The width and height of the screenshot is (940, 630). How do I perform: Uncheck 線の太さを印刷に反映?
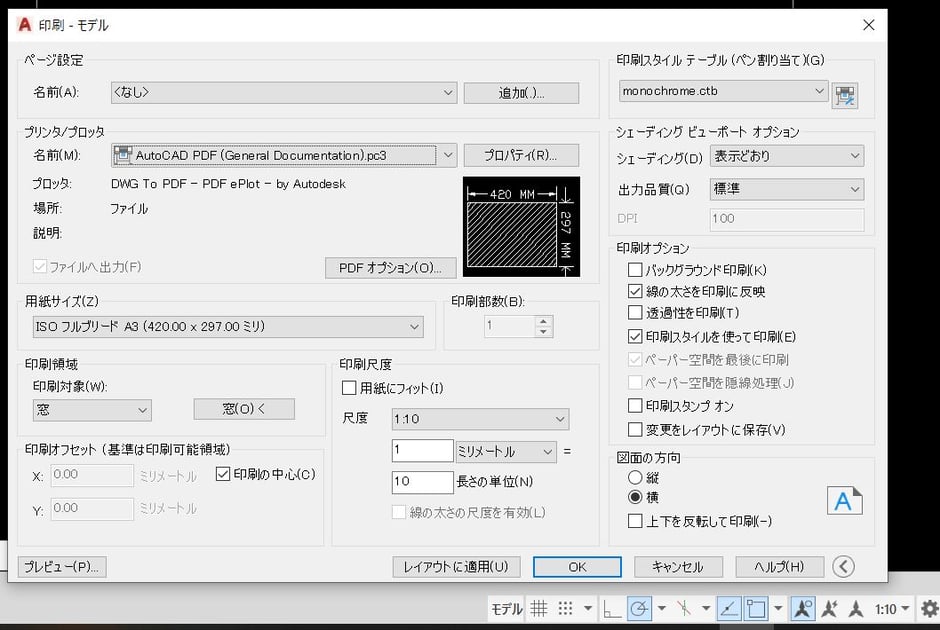coord(635,291)
